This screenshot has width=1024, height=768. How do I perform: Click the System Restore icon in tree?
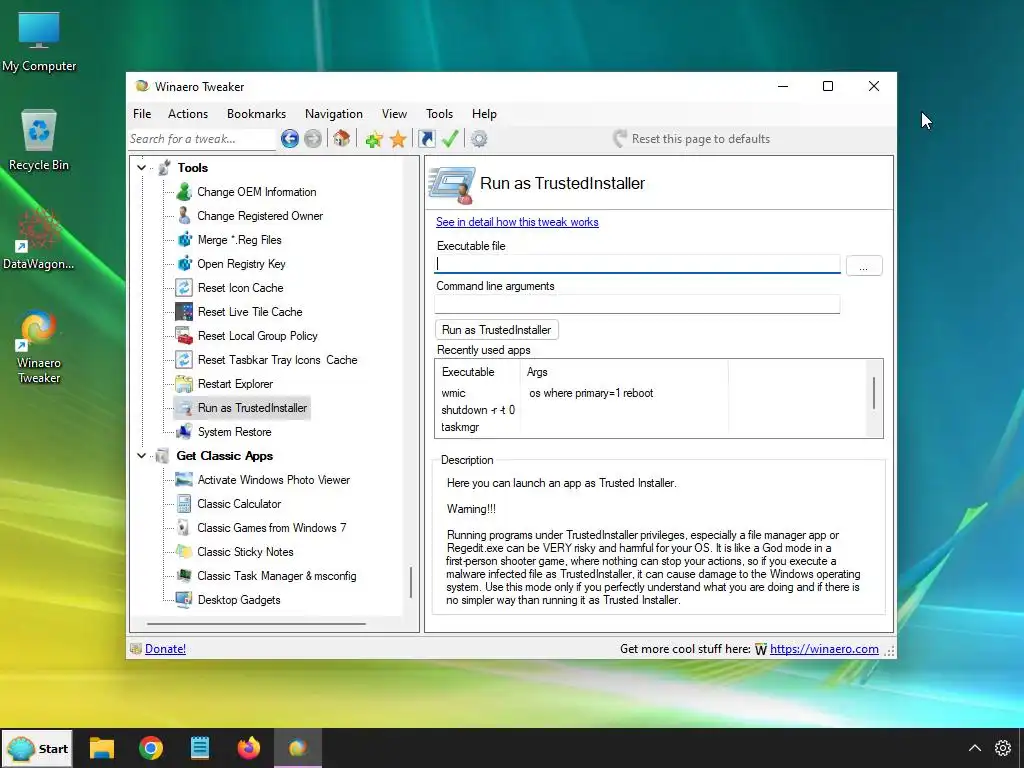tap(184, 432)
